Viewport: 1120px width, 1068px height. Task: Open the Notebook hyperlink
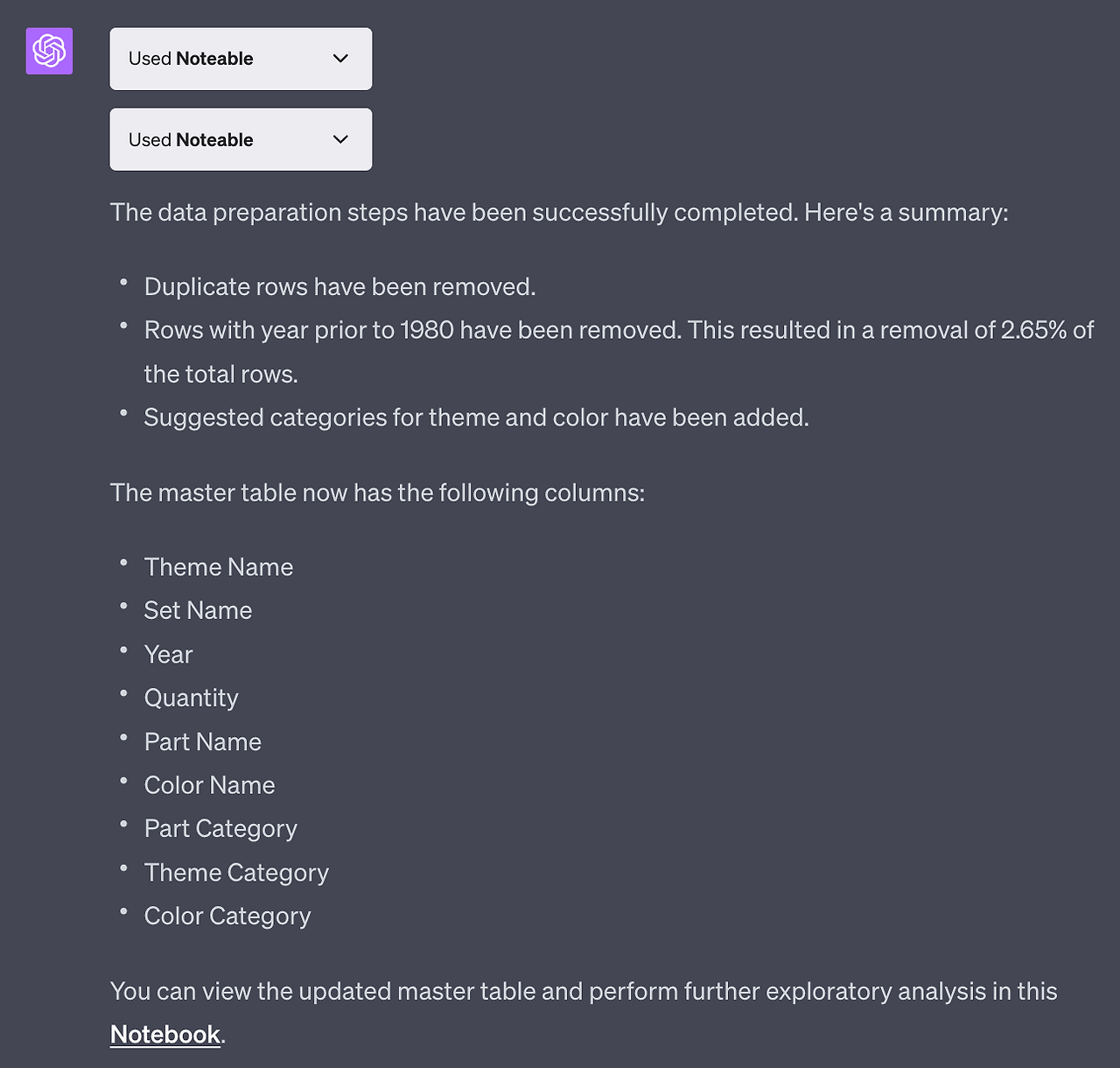[164, 1035]
